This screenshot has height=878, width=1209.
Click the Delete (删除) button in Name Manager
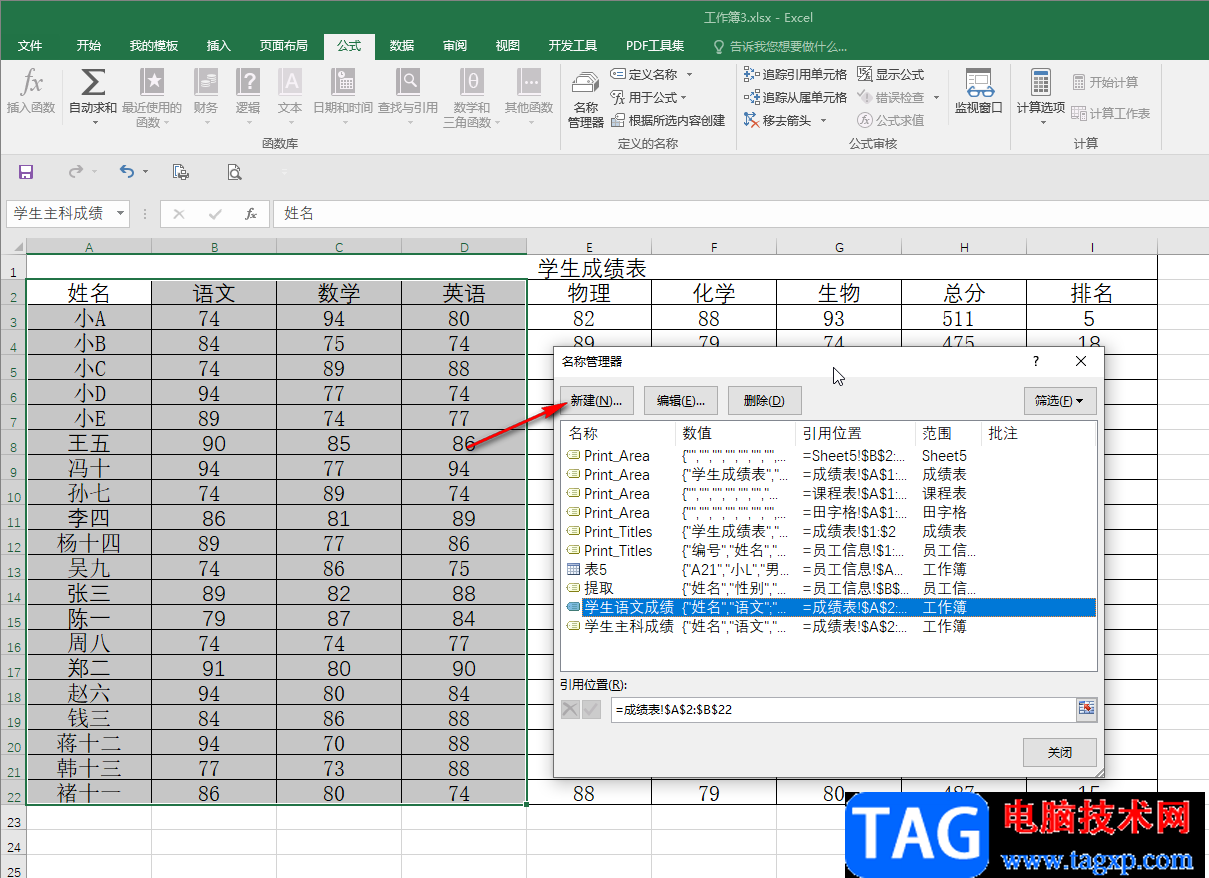click(x=765, y=401)
